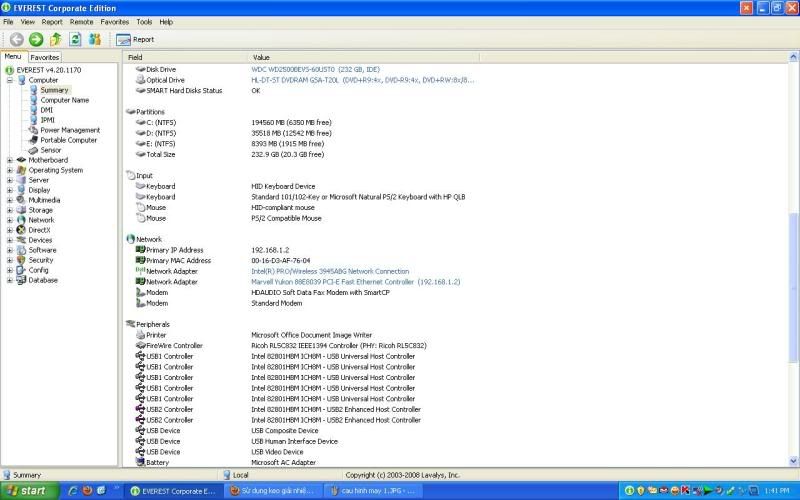Click the Software tree icon
The width and height of the screenshot is (800, 500).
tap(21, 250)
